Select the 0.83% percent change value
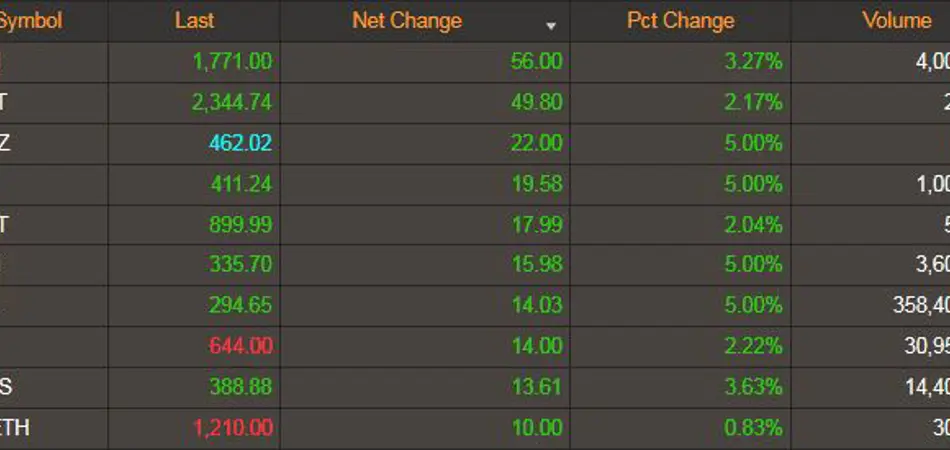950x450 pixels. click(754, 428)
